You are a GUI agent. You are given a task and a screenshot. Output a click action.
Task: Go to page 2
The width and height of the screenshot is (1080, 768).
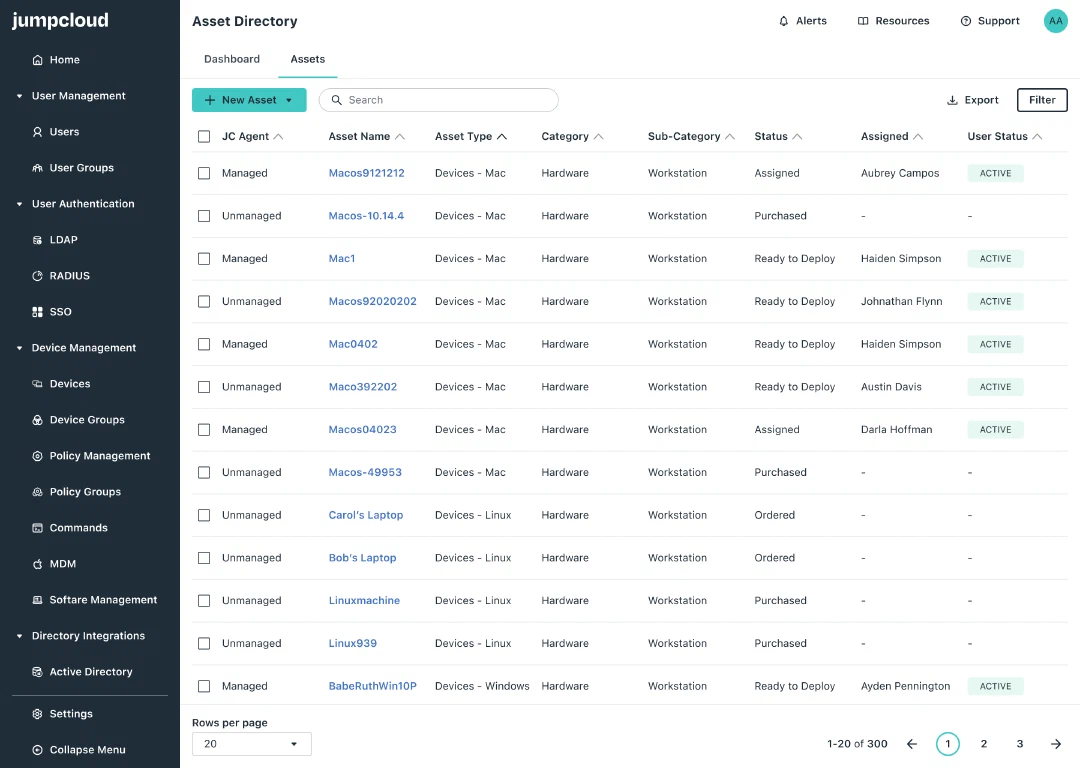coord(984,744)
